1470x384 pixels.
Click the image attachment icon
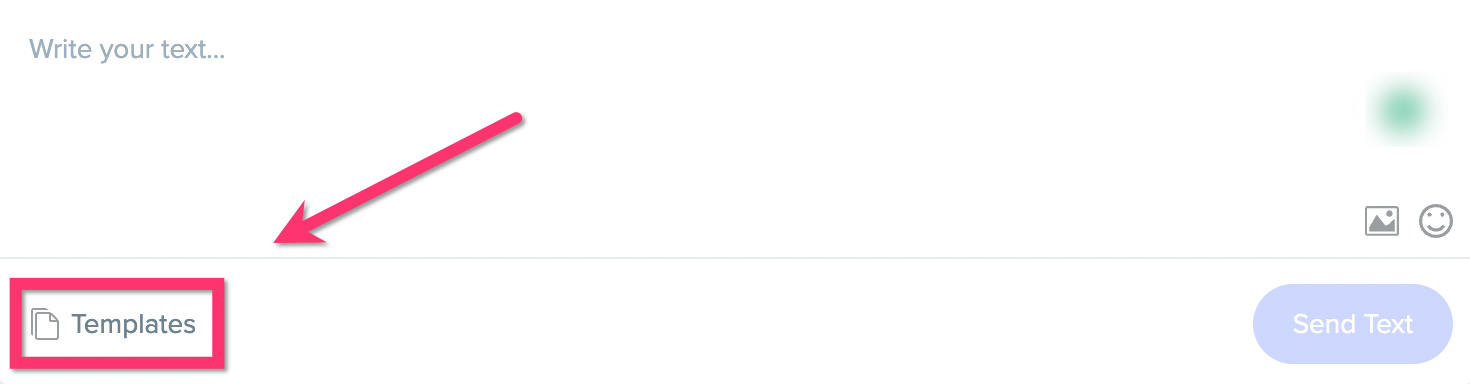click(x=1382, y=221)
